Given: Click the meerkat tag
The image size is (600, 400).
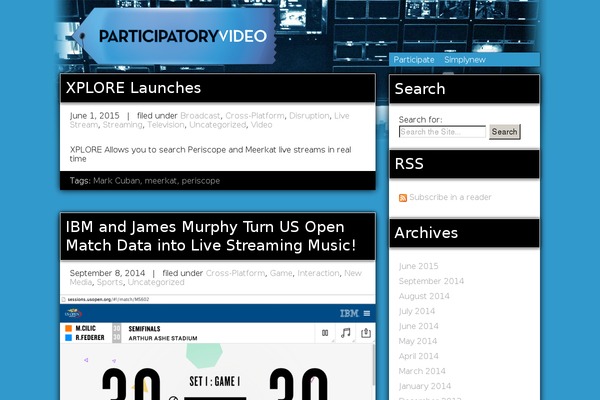Looking at the screenshot, I should (161, 181).
